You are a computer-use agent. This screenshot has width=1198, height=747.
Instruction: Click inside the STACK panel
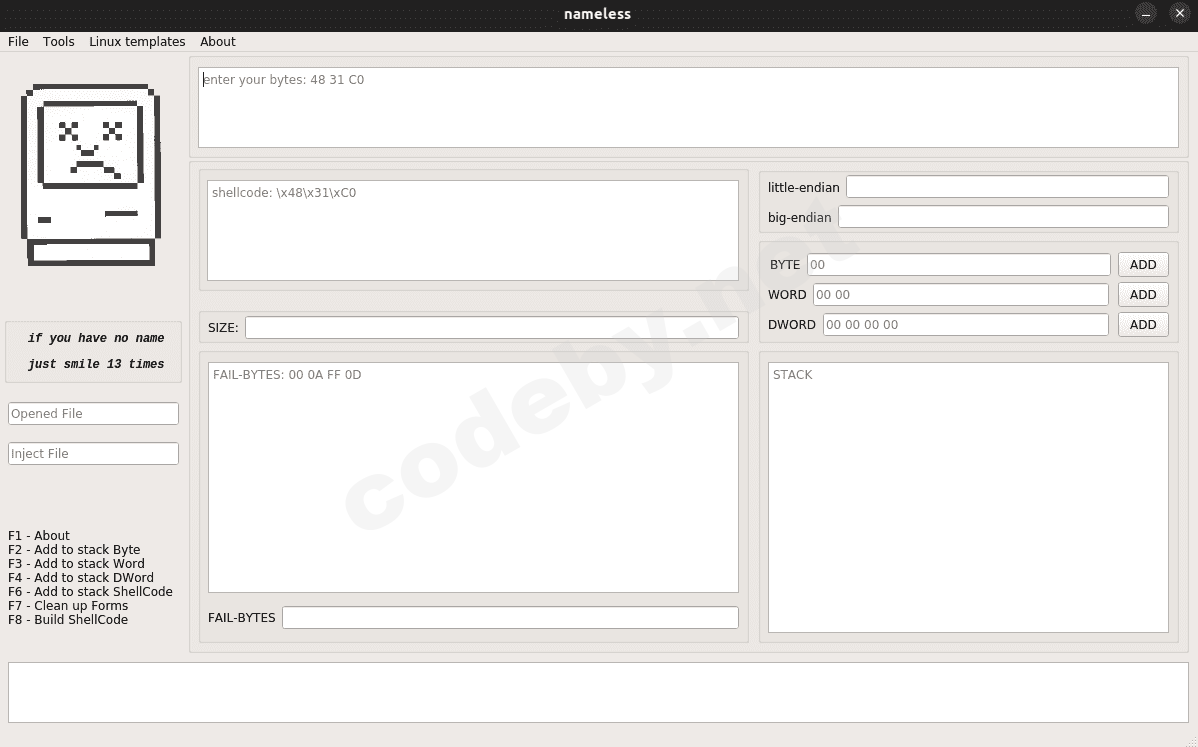pos(968,497)
